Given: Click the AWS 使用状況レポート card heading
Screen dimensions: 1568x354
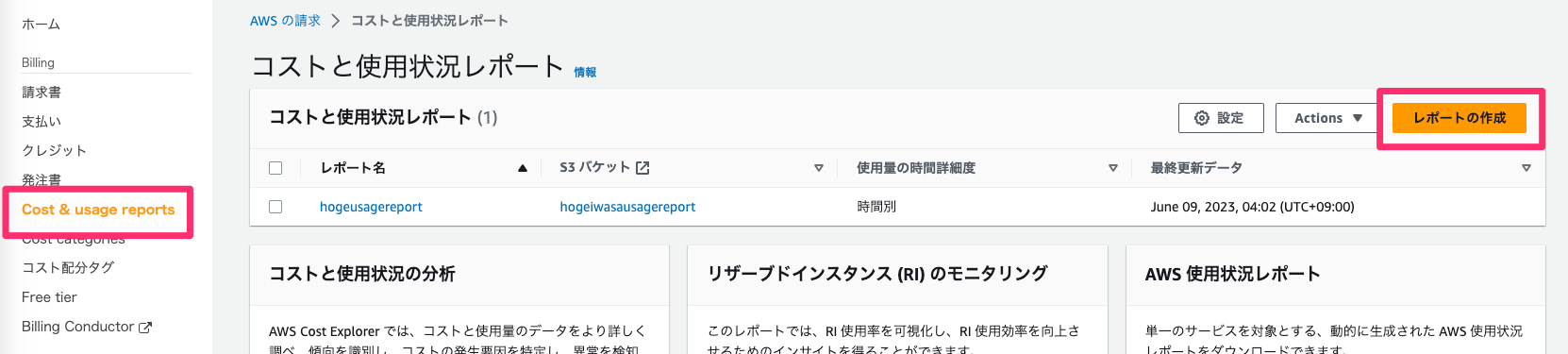Looking at the screenshot, I should [x=1232, y=274].
